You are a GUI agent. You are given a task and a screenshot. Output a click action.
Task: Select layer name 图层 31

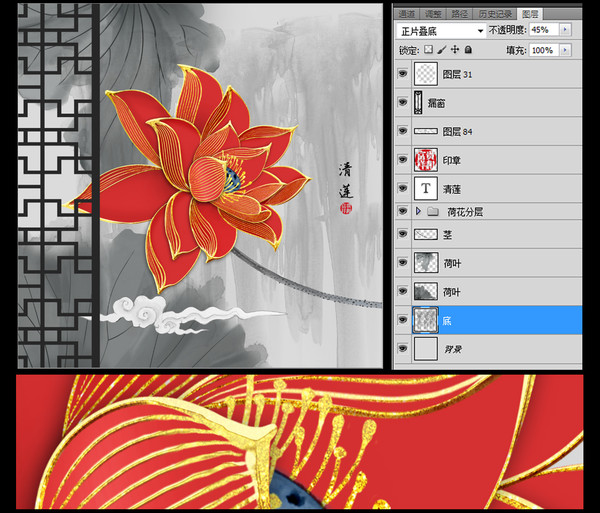(x=457, y=74)
